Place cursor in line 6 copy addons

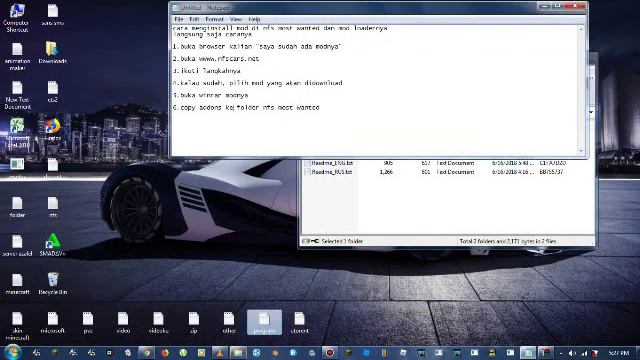tap(246, 107)
